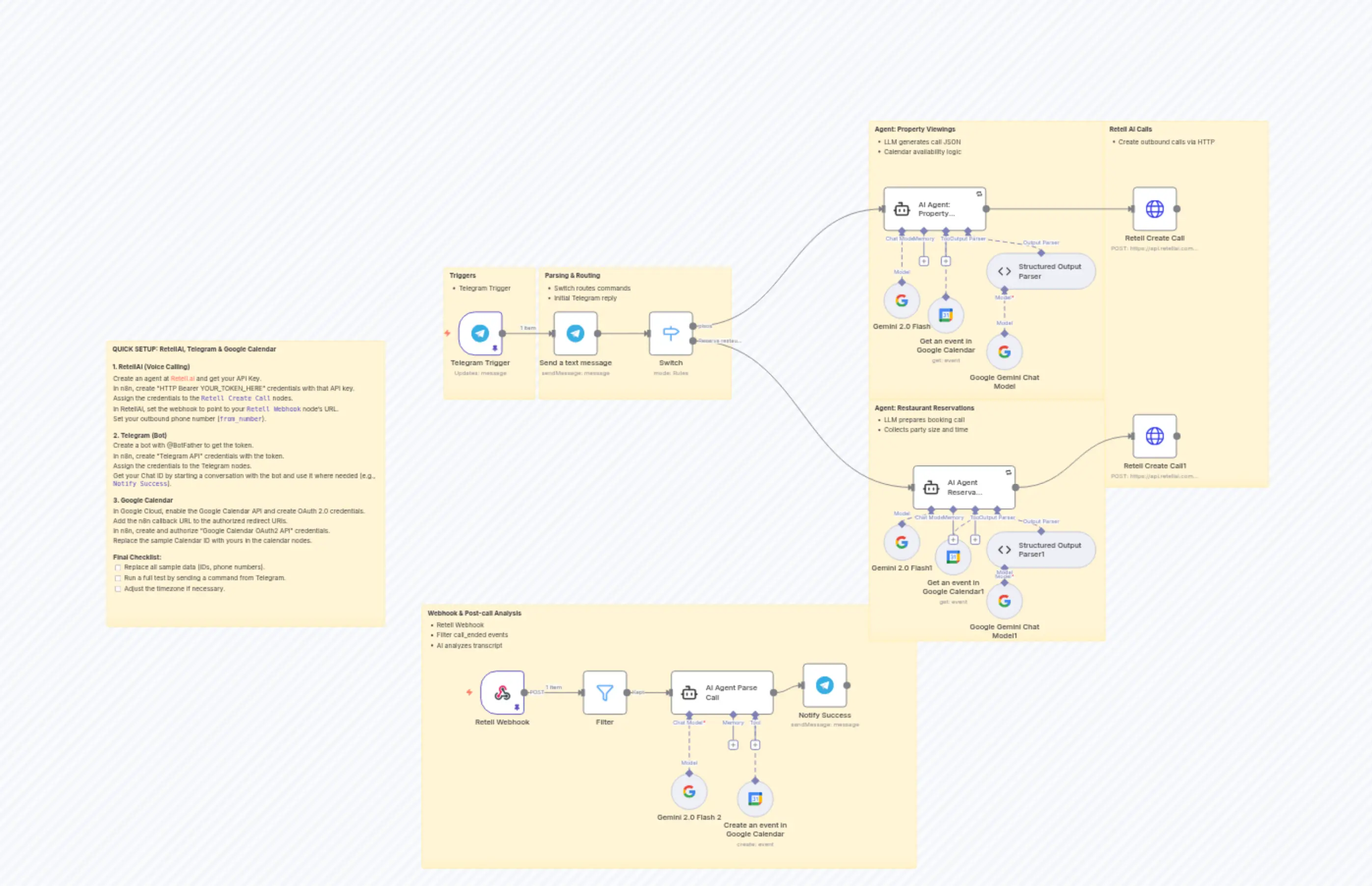Select the Send a text message node

tap(575, 332)
